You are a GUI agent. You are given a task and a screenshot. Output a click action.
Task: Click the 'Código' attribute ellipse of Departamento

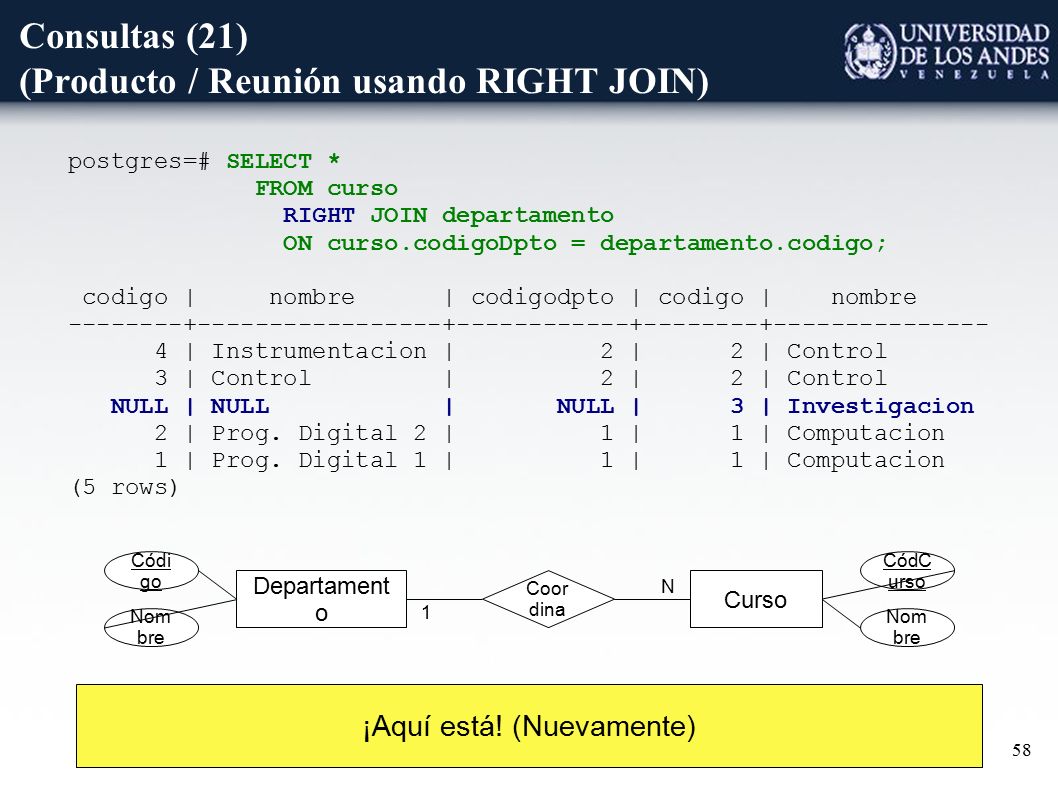pos(151,571)
